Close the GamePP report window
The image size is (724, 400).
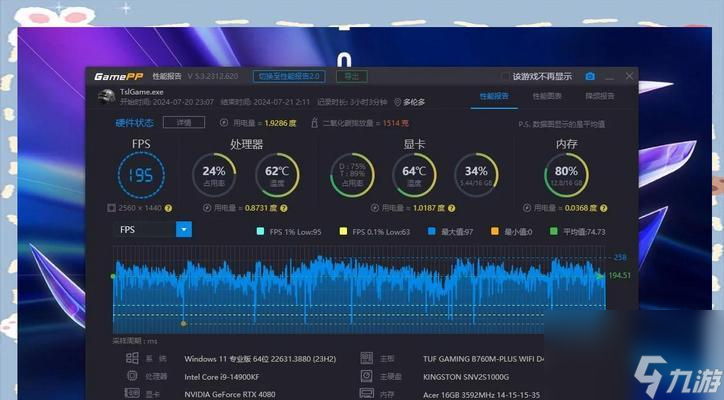[x=629, y=76]
